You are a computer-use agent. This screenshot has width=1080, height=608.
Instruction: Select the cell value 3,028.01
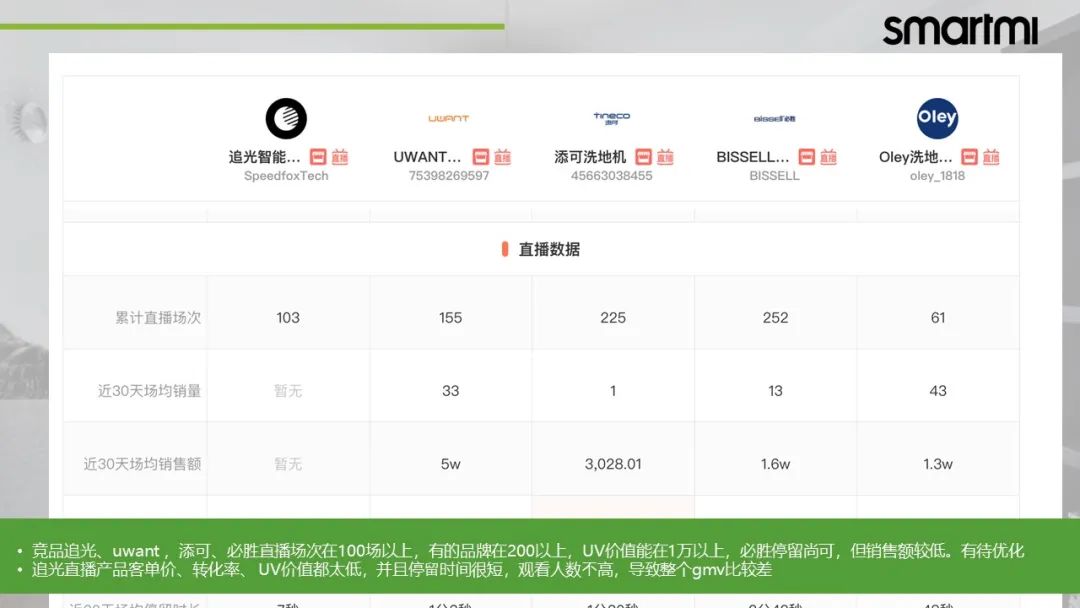(x=613, y=464)
